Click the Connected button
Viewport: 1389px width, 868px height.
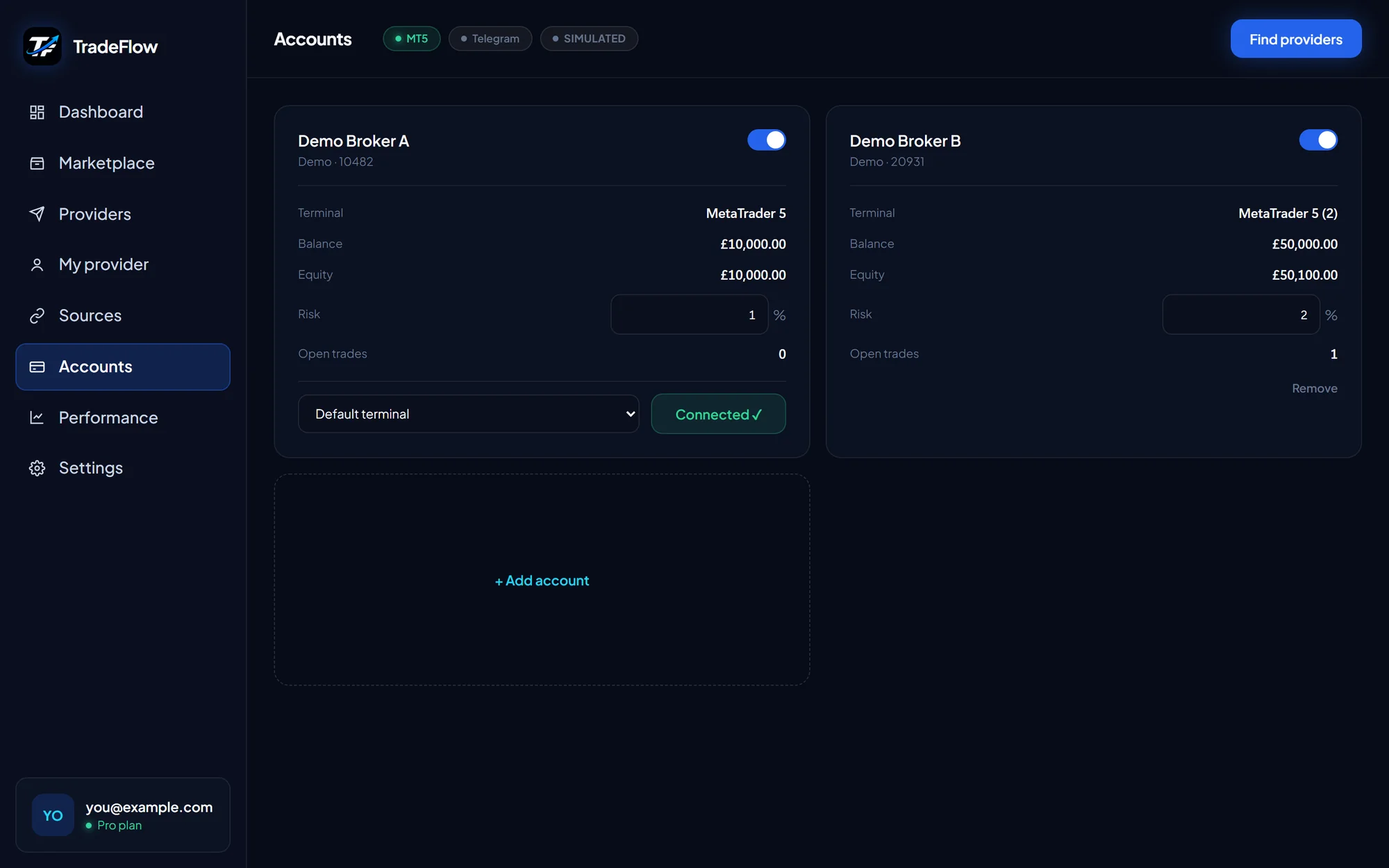pyautogui.click(x=718, y=414)
